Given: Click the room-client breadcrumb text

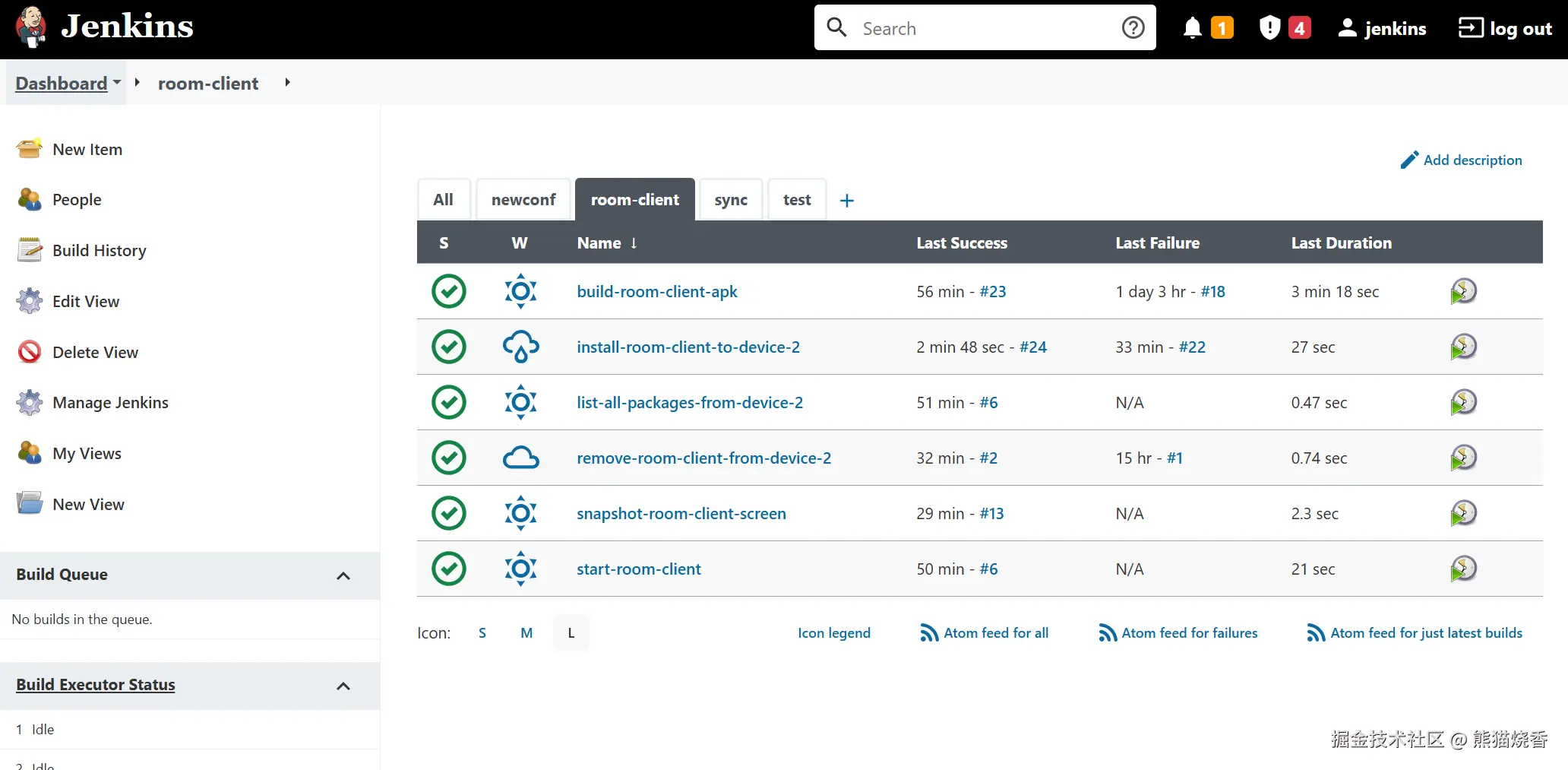Looking at the screenshot, I should tap(208, 83).
